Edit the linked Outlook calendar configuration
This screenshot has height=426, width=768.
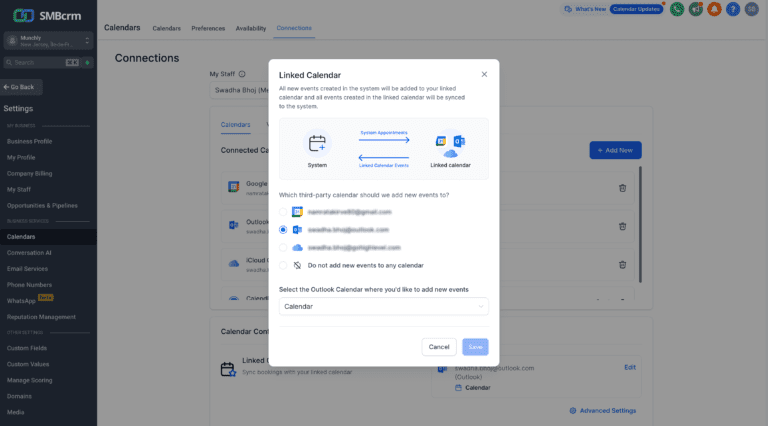click(629, 367)
